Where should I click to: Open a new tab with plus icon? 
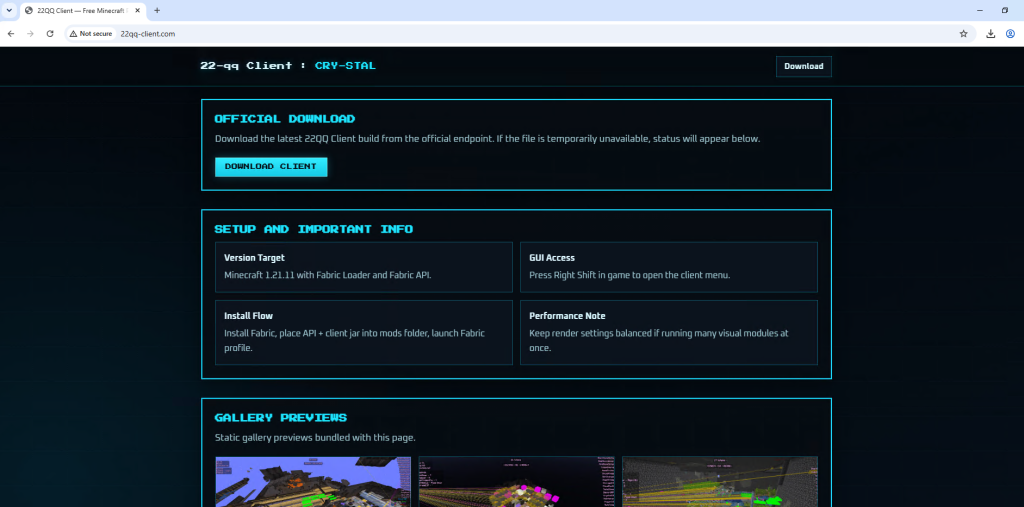(157, 10)
